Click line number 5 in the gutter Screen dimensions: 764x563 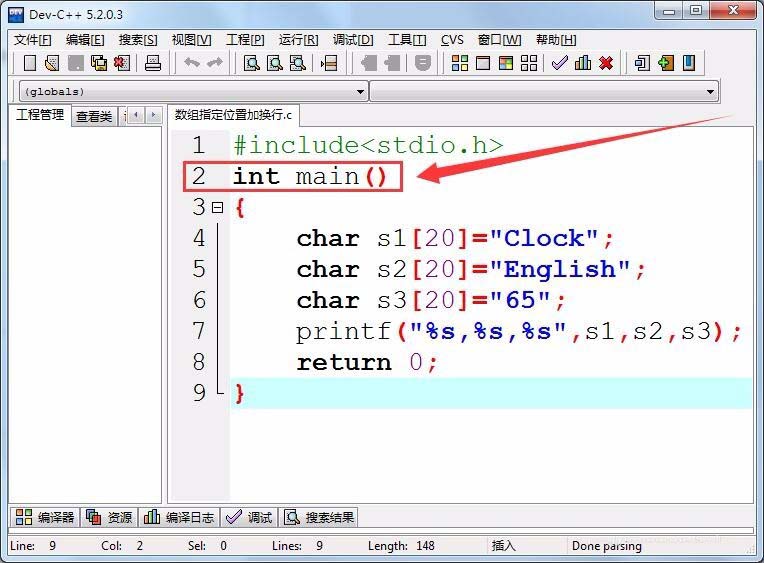pyautogui.click(x=199, y=269)
